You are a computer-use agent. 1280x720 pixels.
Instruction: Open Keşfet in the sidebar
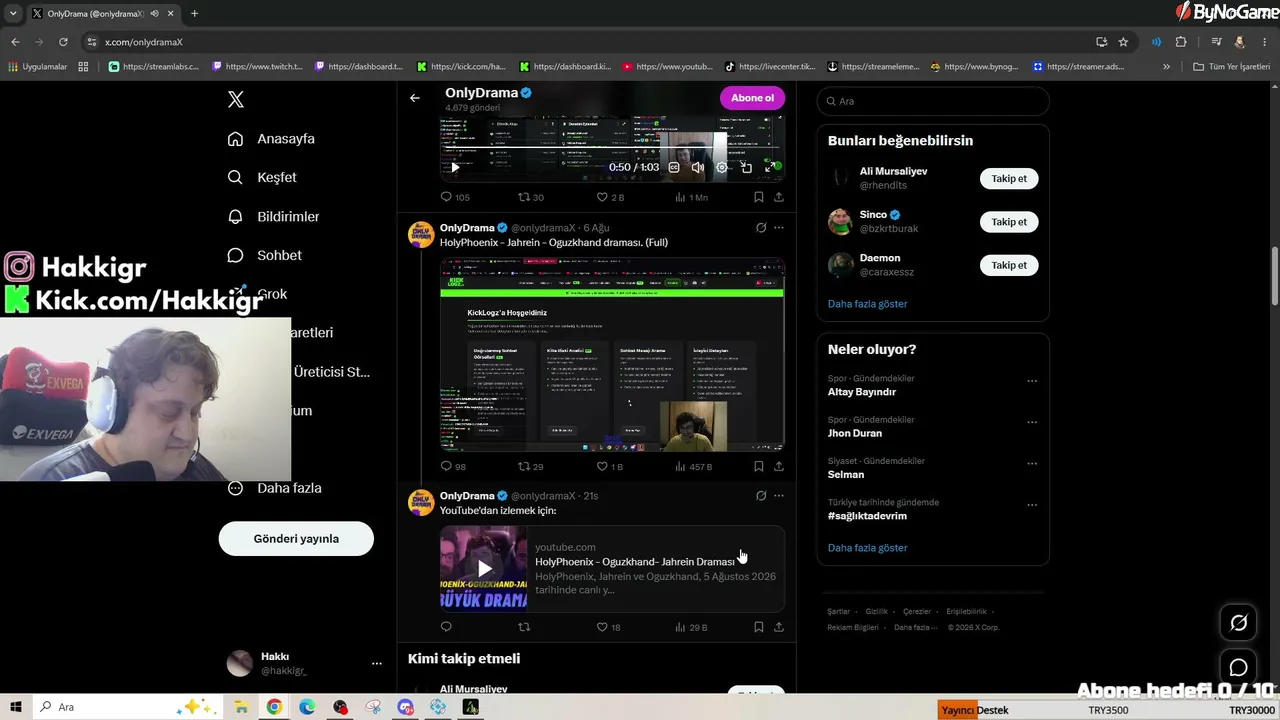coord(262,177)
